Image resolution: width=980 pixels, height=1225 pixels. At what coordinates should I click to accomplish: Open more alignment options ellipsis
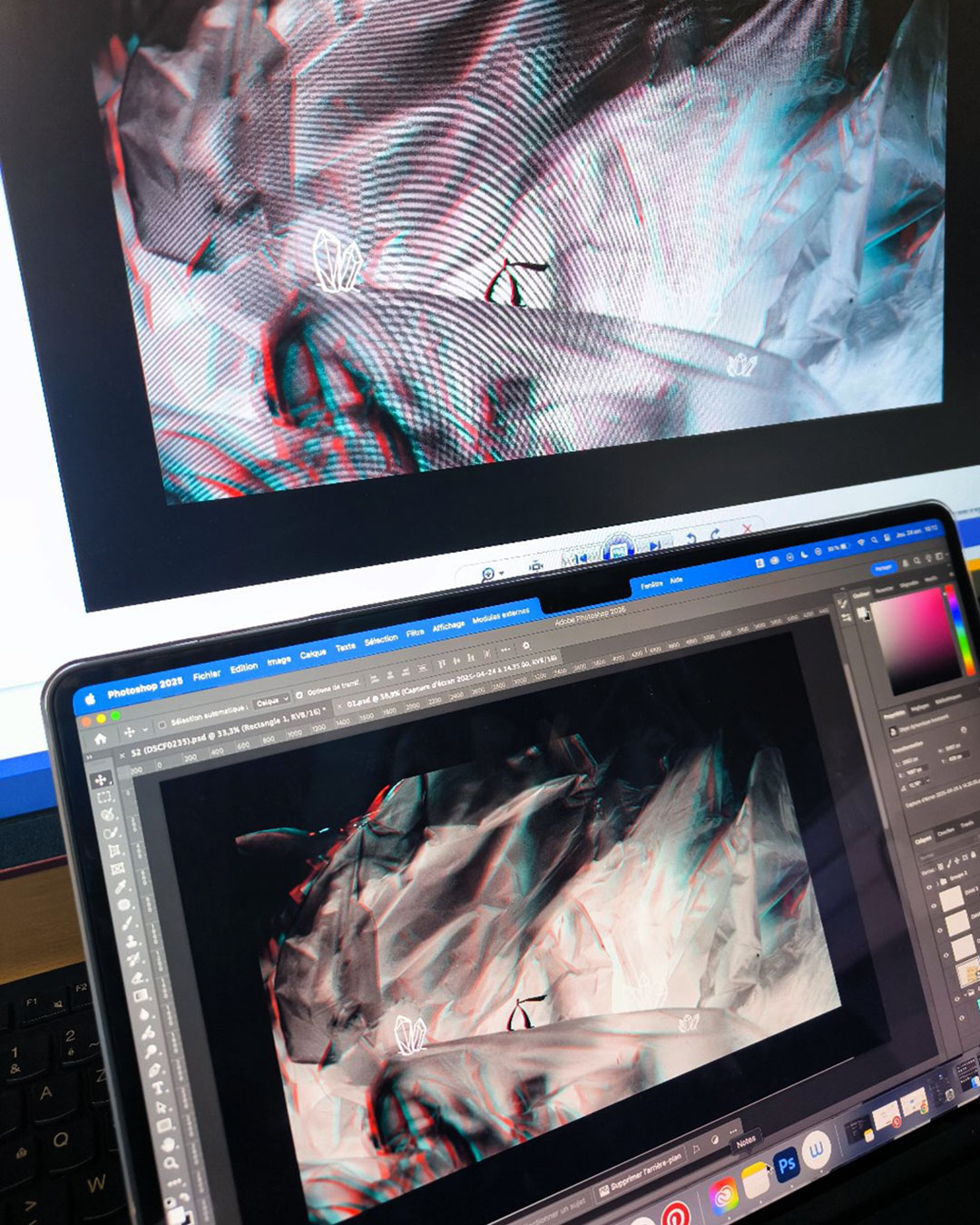click(x=505, y=649)
